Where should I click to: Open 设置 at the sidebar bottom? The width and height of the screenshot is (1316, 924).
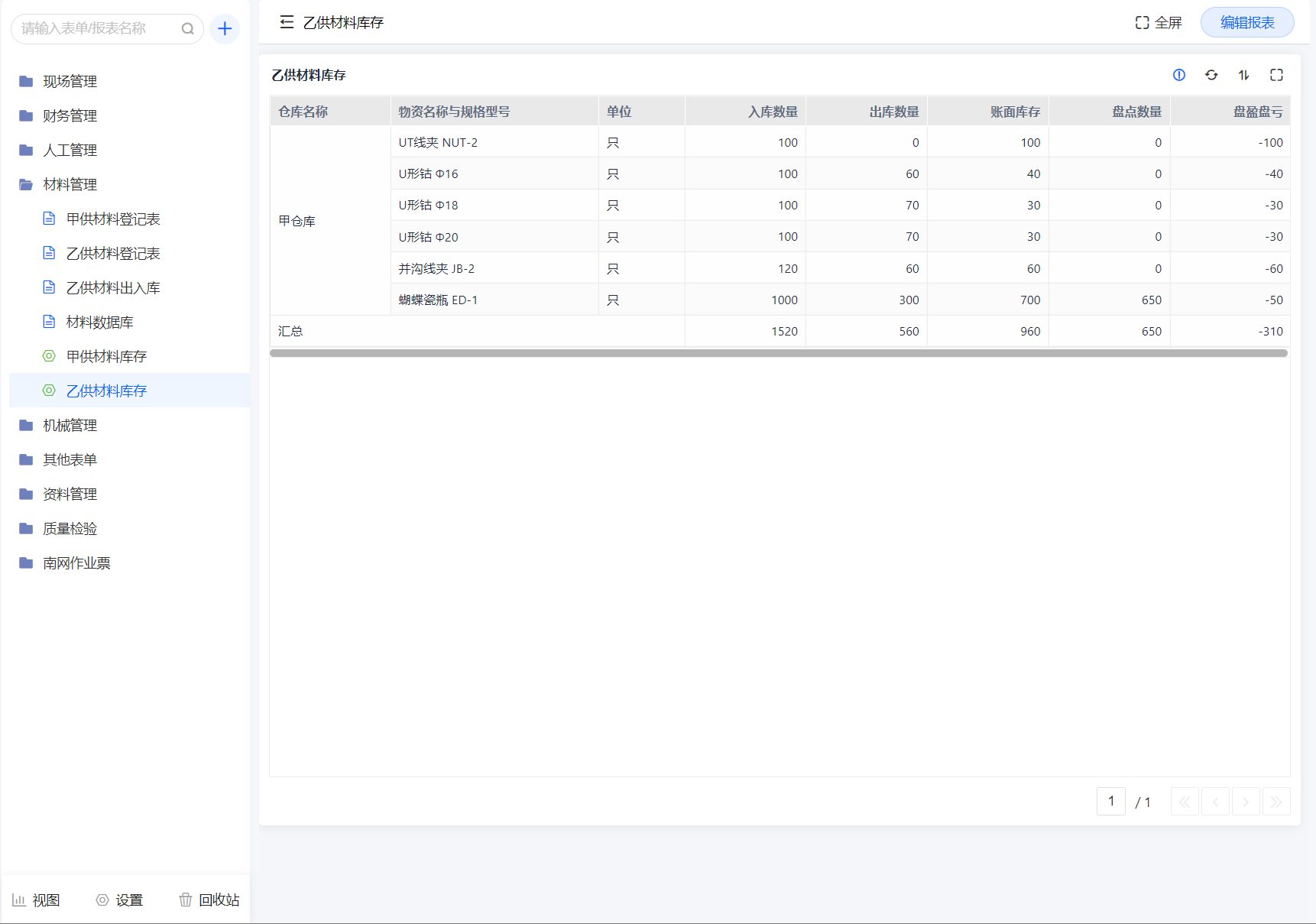coord(120,900)
